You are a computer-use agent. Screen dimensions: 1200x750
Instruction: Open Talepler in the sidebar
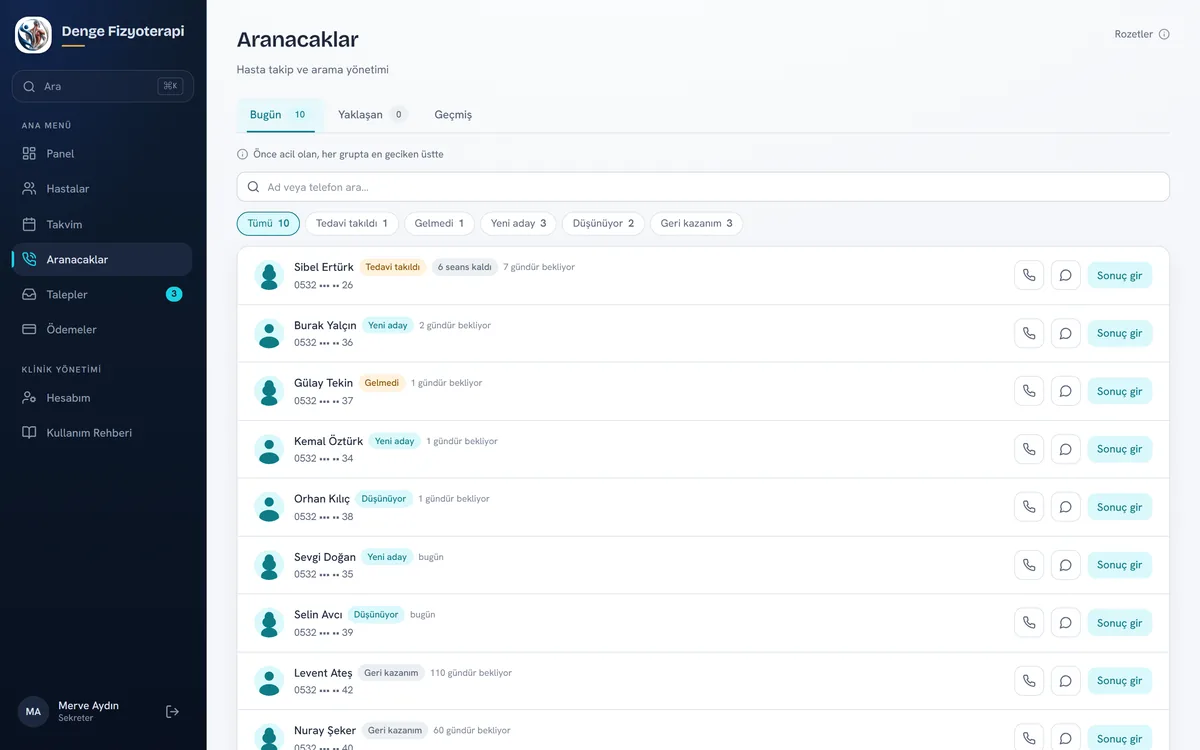pyautogui.click(x=102, y=294)
